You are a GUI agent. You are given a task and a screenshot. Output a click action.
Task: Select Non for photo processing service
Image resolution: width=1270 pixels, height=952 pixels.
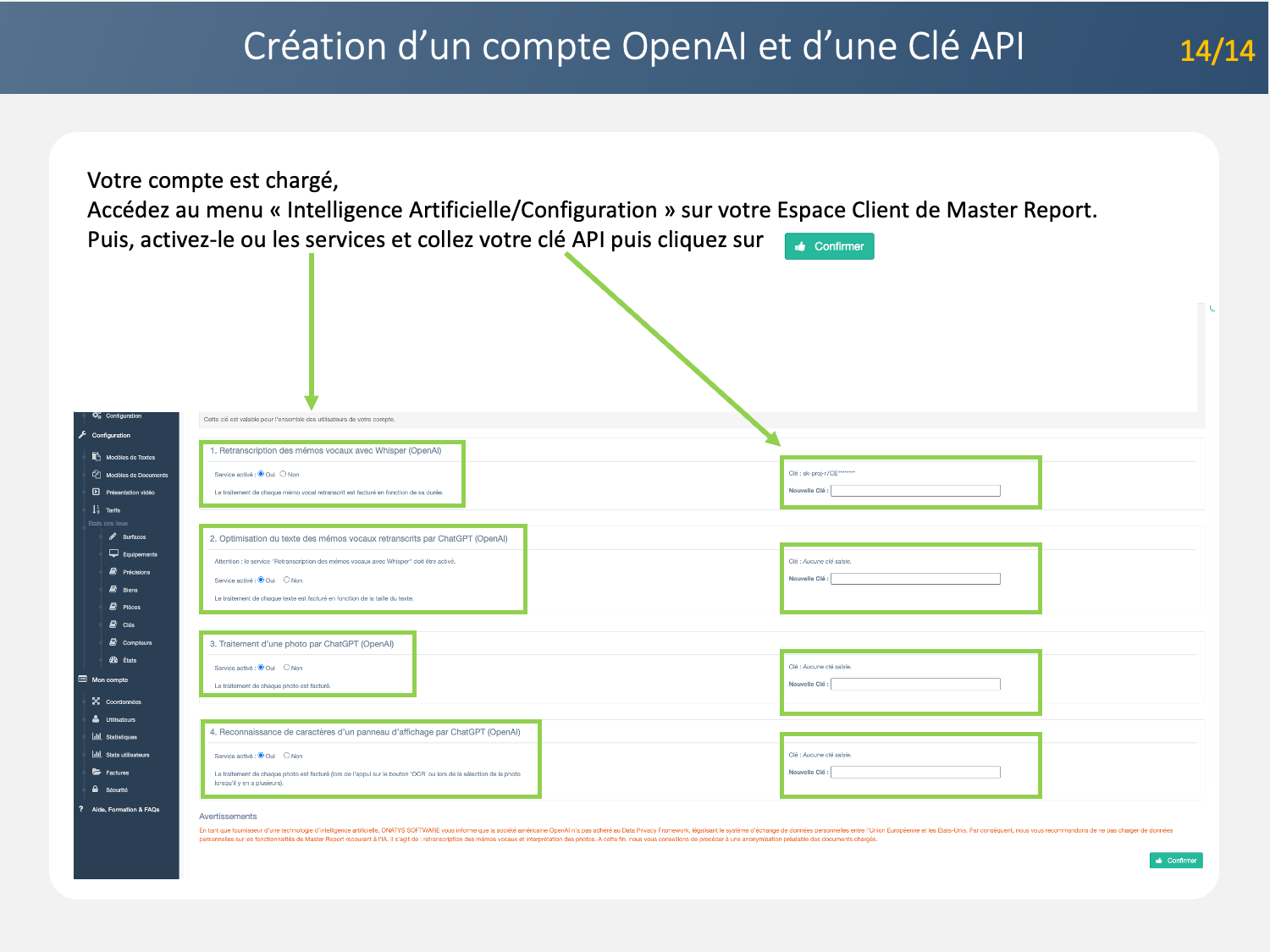point(287,668)
